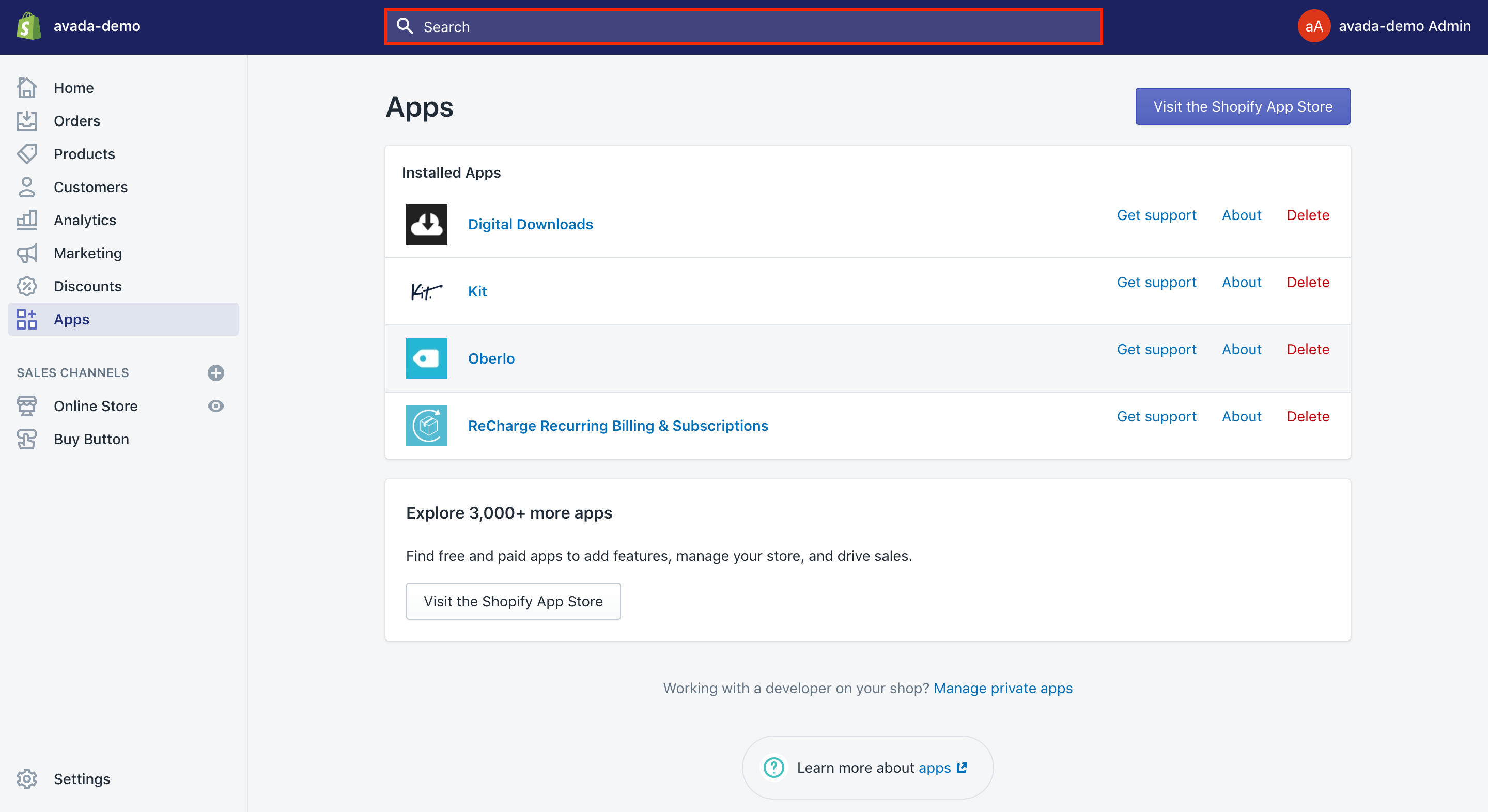Screen dimensions: 1488x812
Task: Add a sales channel with plus icon
Action: click(216, 372)
